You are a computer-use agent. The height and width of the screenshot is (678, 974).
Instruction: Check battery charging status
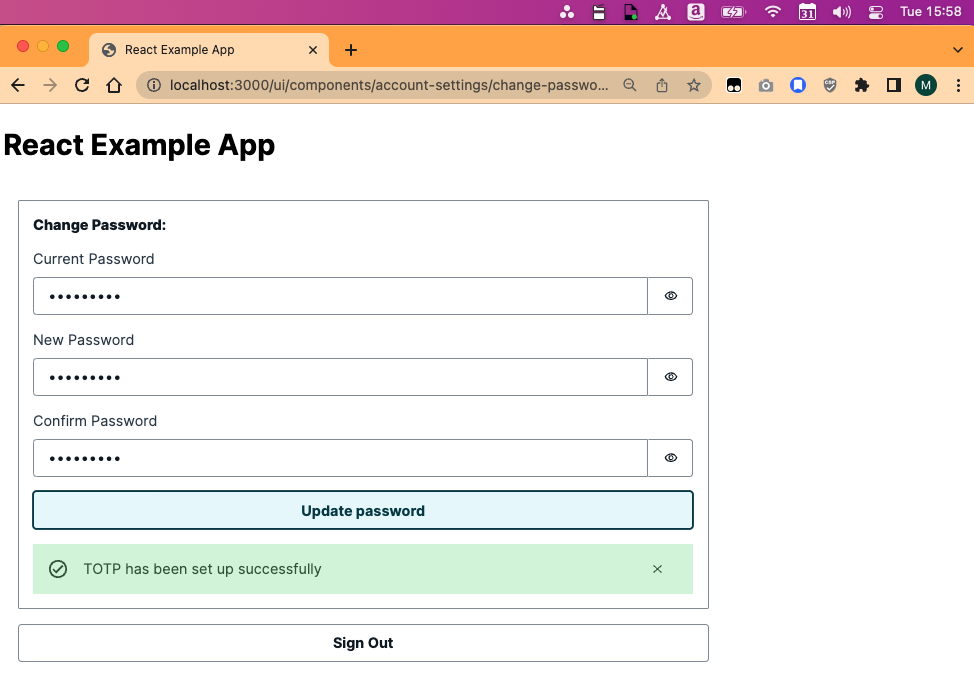point(733,12)
